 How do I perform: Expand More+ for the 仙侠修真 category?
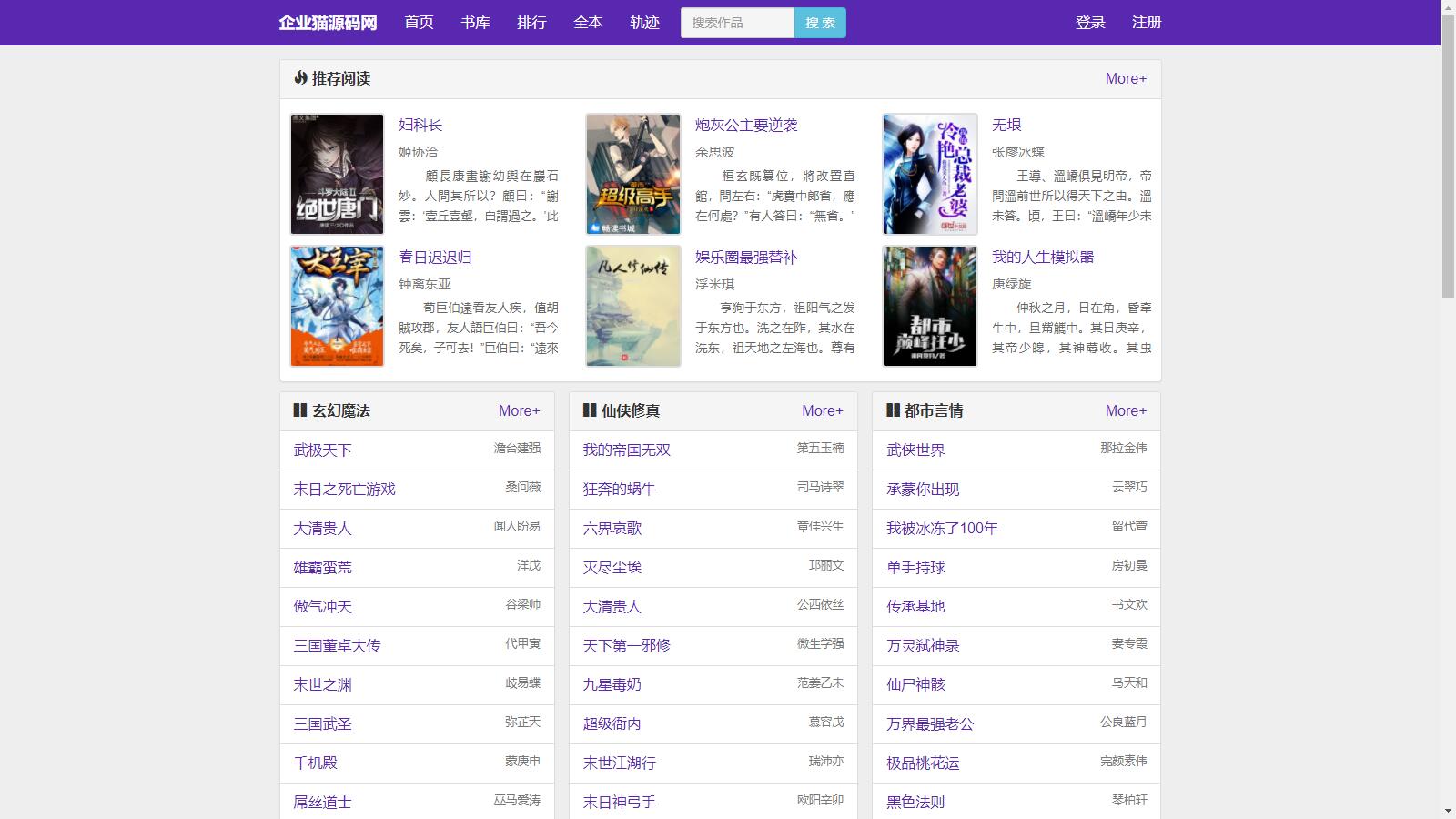coord(822,411)
